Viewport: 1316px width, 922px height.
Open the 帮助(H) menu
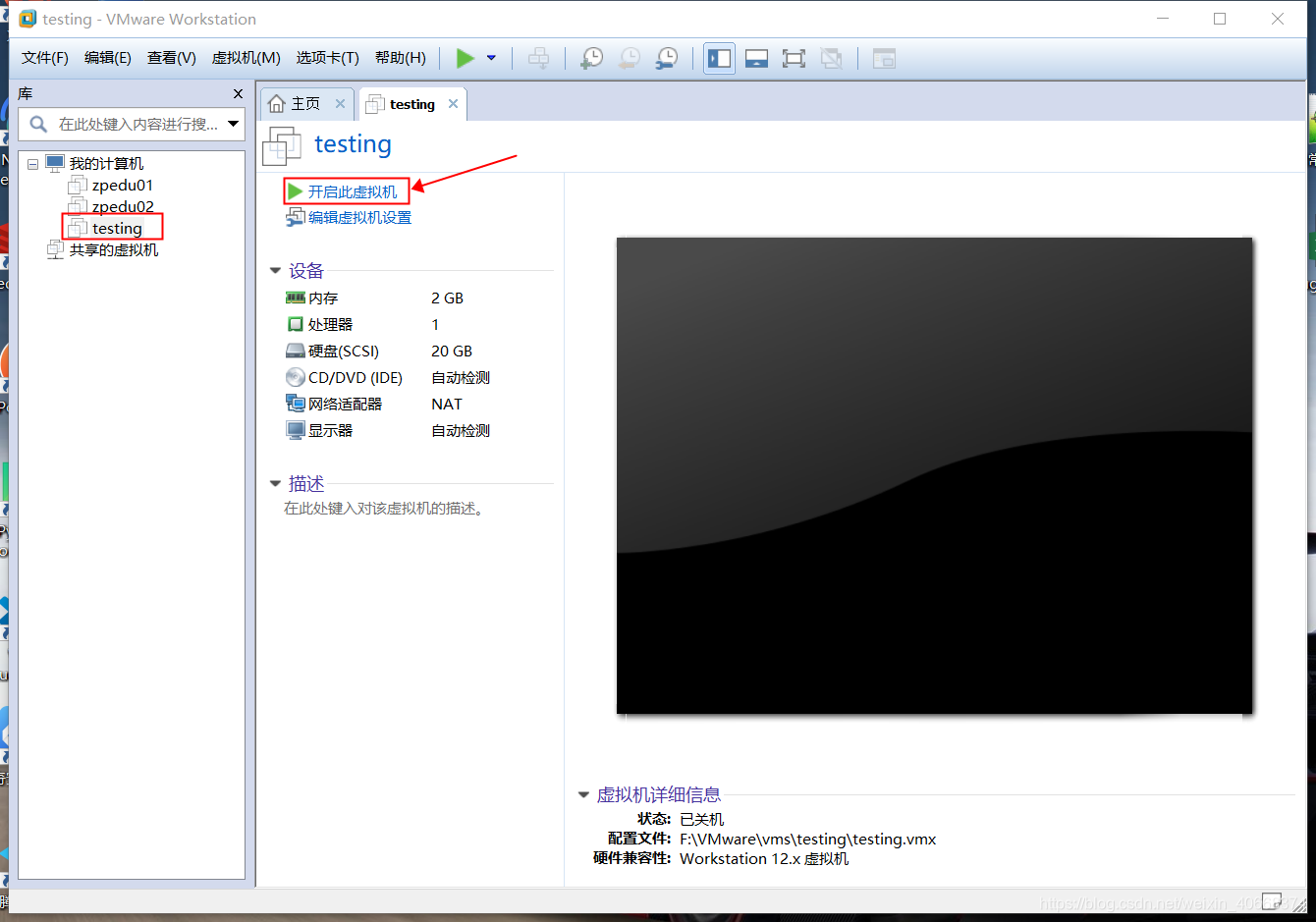pyautogui.click(x=401, y=58)
